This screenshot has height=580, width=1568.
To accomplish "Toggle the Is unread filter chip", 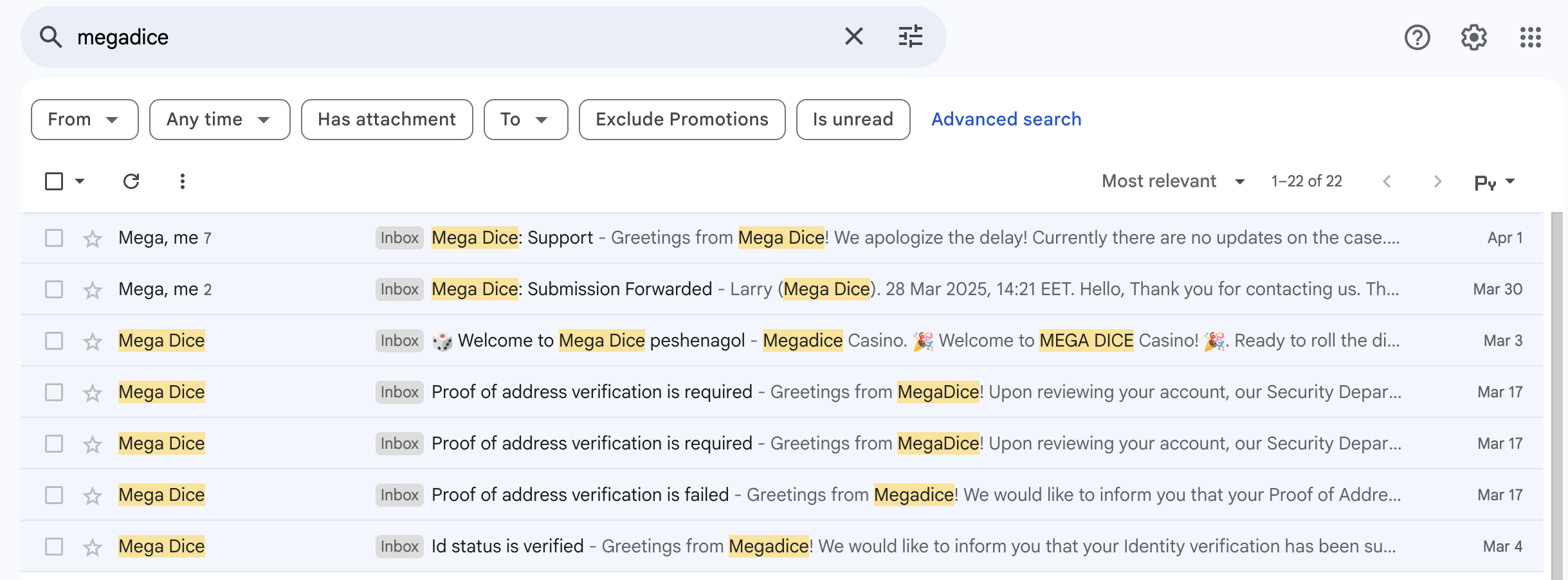I will 853,120.
